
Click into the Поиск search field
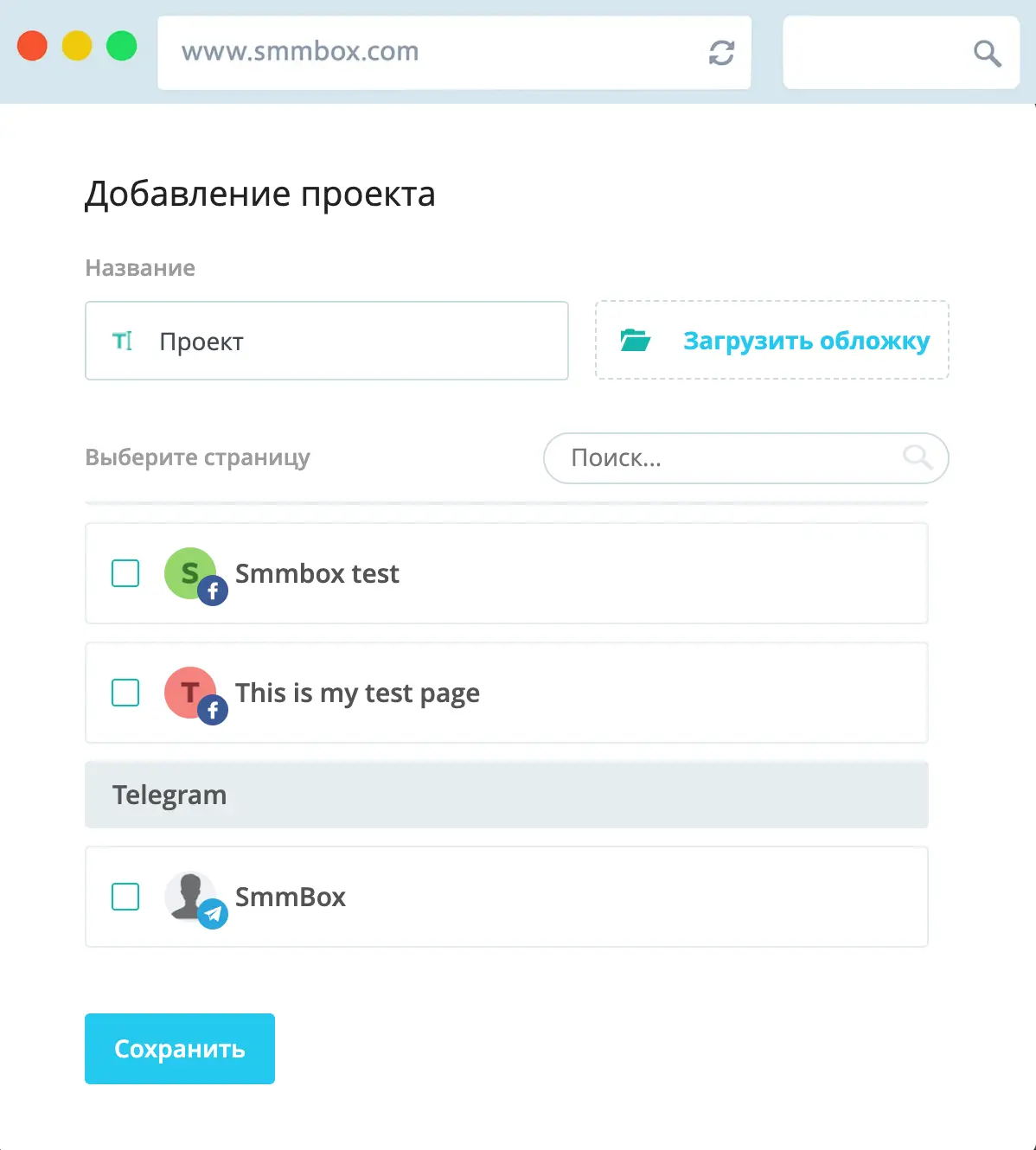745,458
